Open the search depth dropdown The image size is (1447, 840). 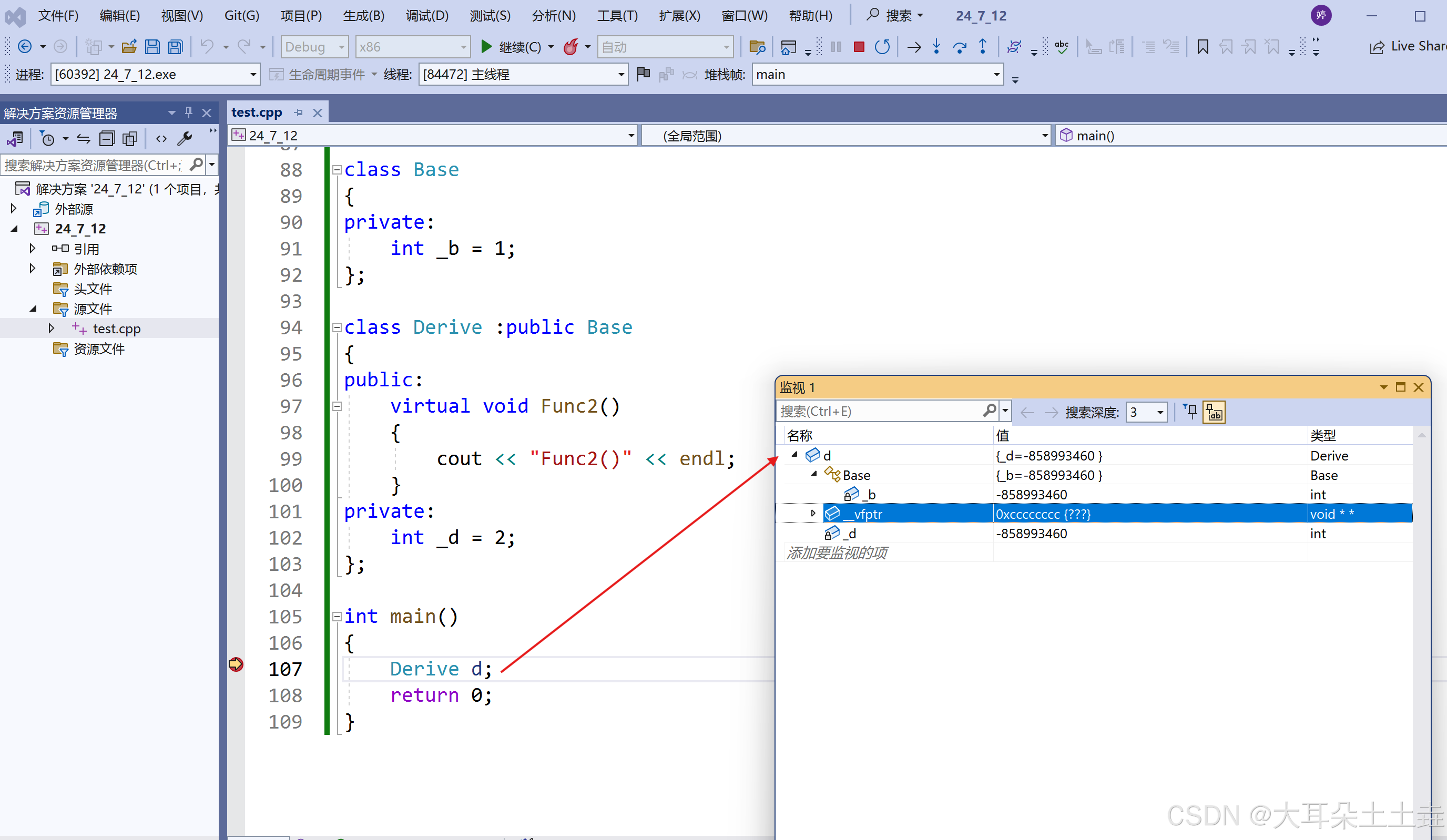(1160, 412)
